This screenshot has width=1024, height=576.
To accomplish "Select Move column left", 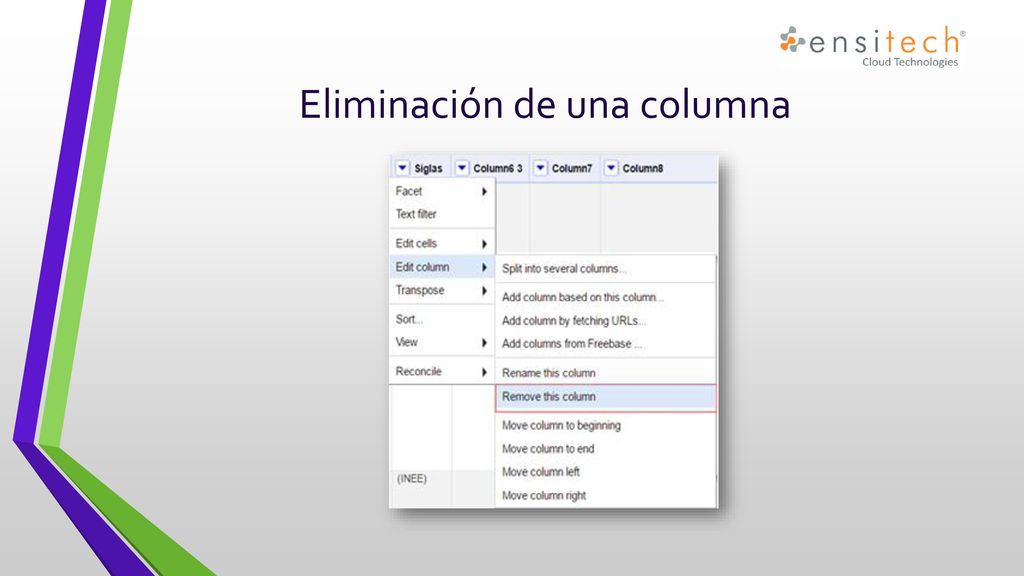I will [605, 472].
